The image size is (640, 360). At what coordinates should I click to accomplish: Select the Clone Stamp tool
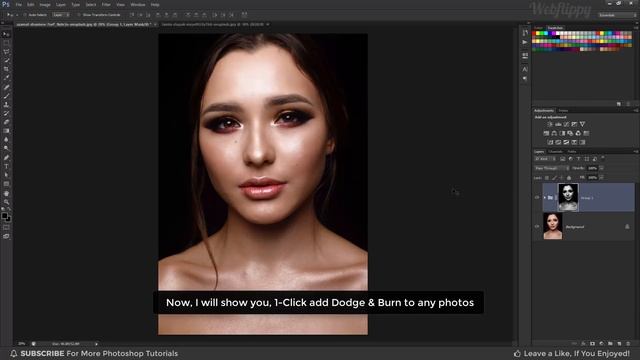pos(6,104)
